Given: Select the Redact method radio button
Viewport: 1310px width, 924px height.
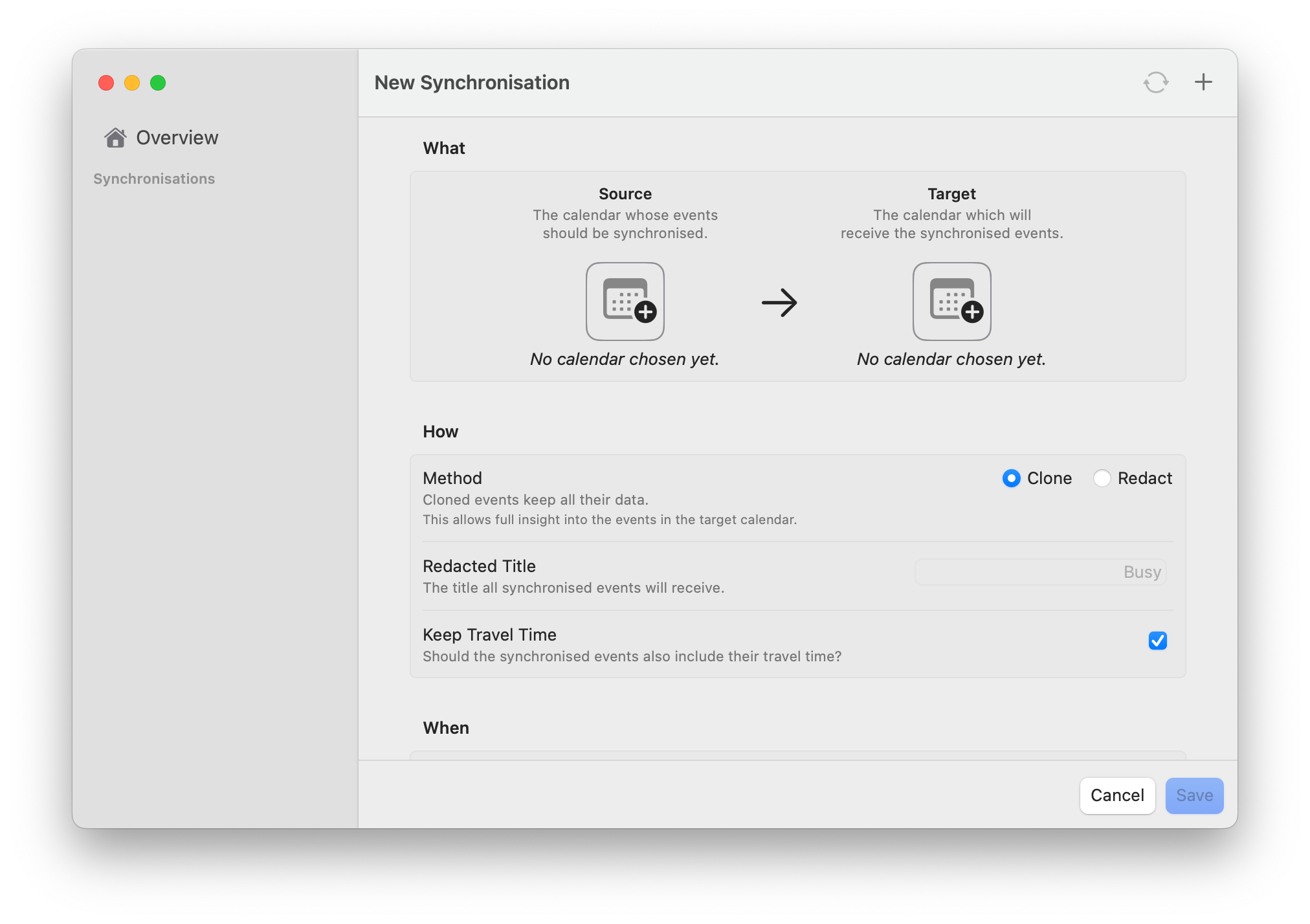Looking at the screenshot, I should [x=1102, y=478].
